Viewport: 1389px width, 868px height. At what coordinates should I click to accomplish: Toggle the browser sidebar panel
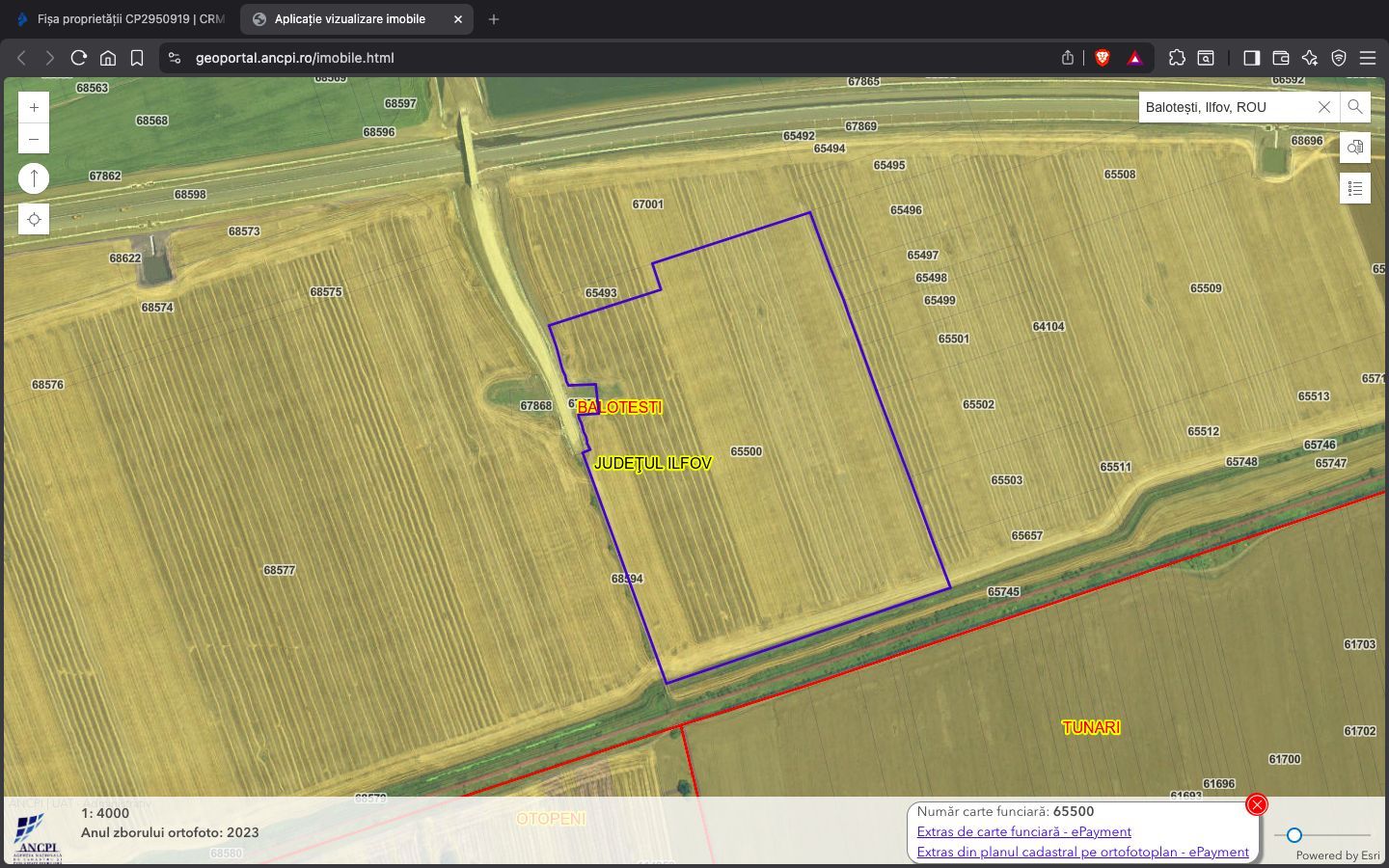[1251, 58]
